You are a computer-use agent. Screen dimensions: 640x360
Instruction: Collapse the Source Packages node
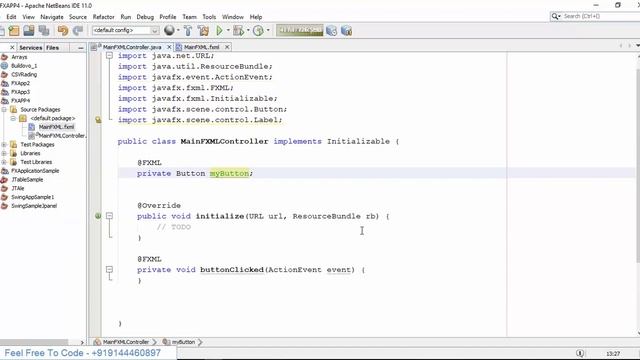click(x=4, y=109)
